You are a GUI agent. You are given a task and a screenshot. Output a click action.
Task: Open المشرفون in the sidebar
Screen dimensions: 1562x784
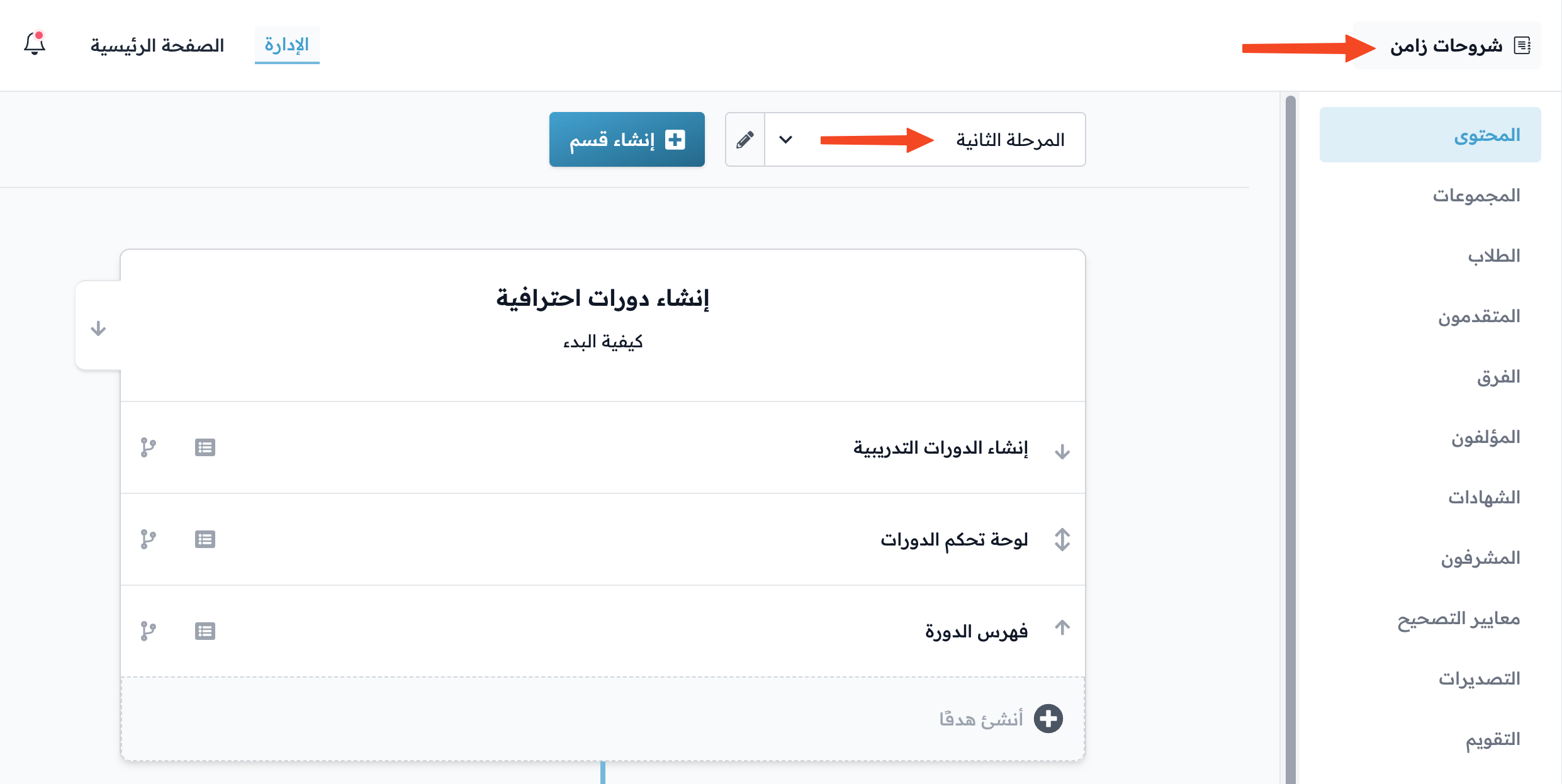pos(1481,558)
